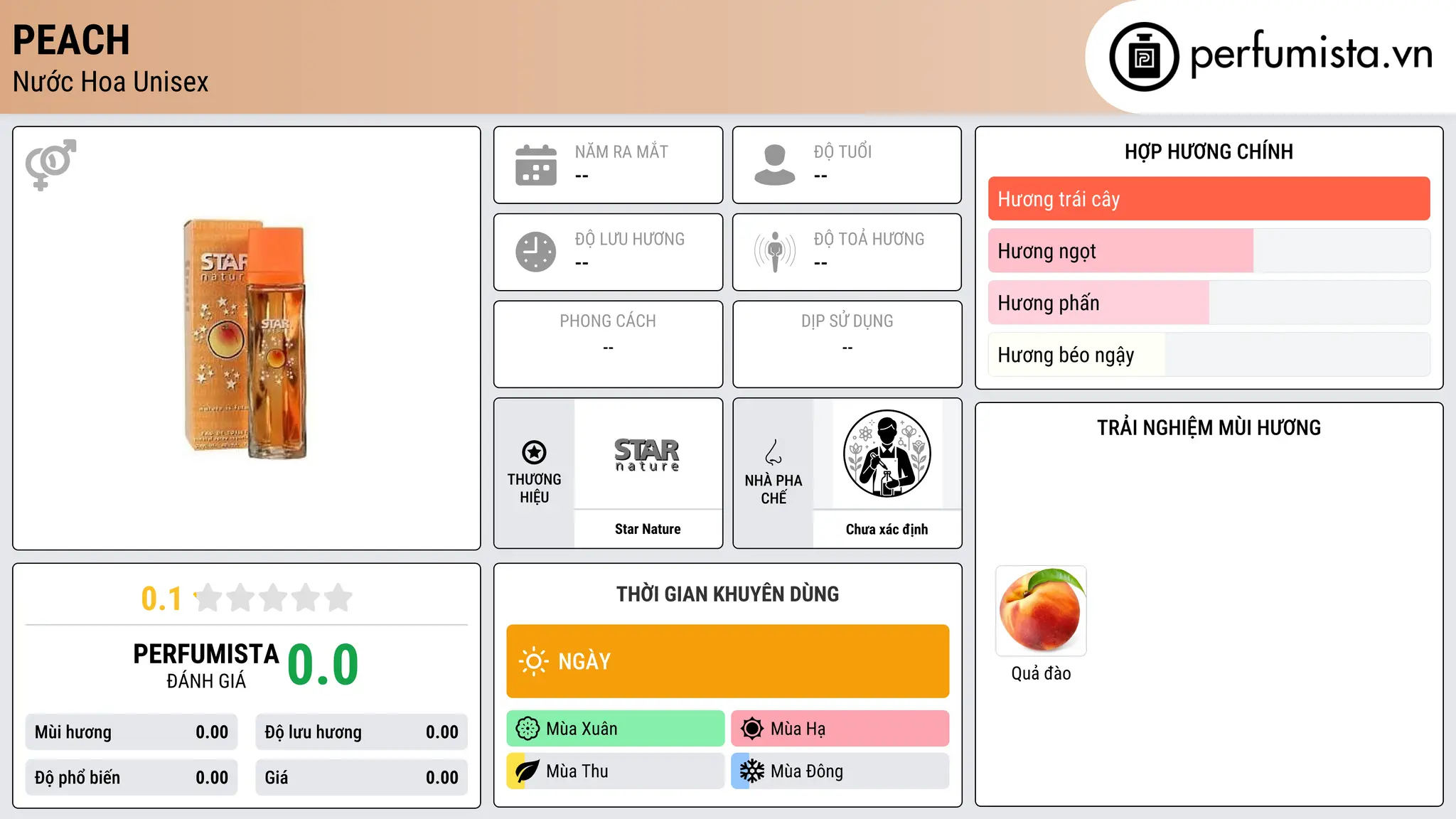Select the Quả đào peach note image
This screenshot has height=819, width=1456.
(1041, 611)
